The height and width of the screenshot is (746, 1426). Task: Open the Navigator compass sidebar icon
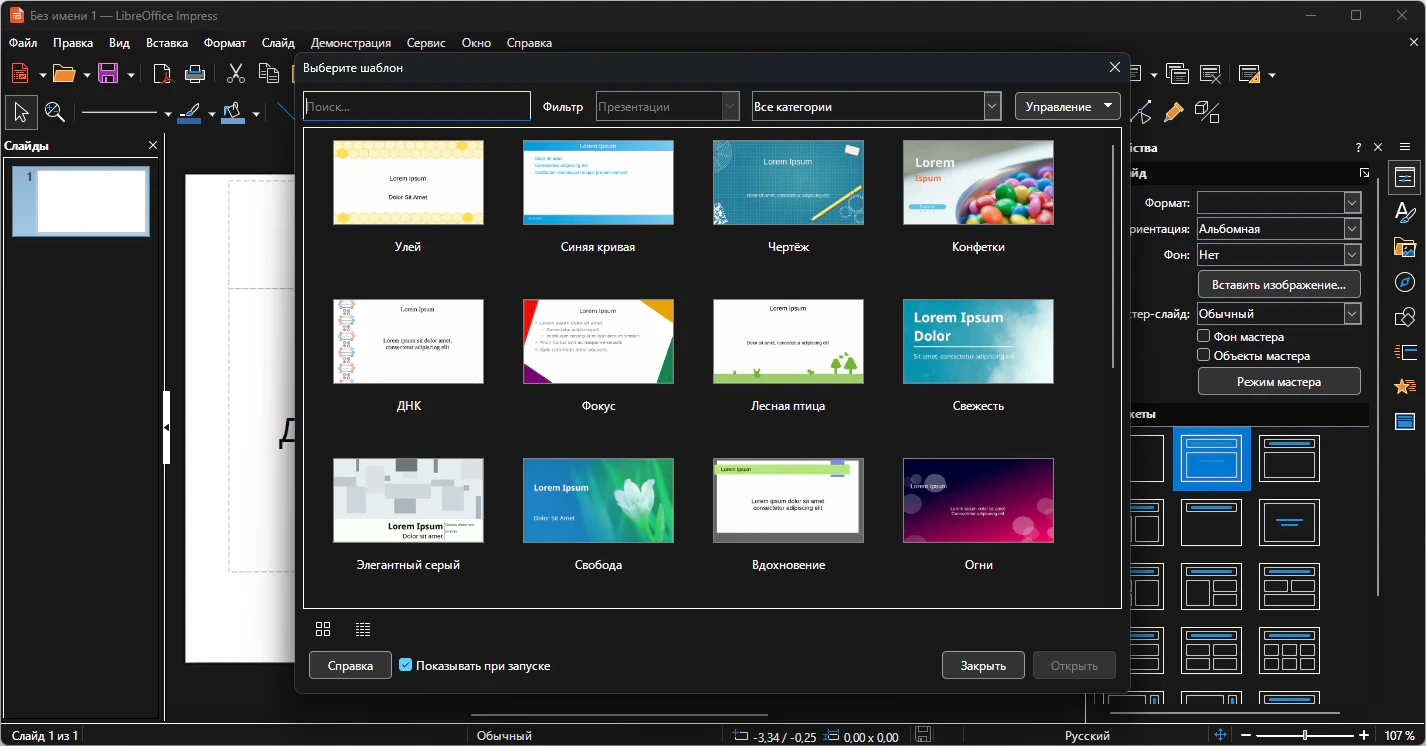click(1405, 282)
